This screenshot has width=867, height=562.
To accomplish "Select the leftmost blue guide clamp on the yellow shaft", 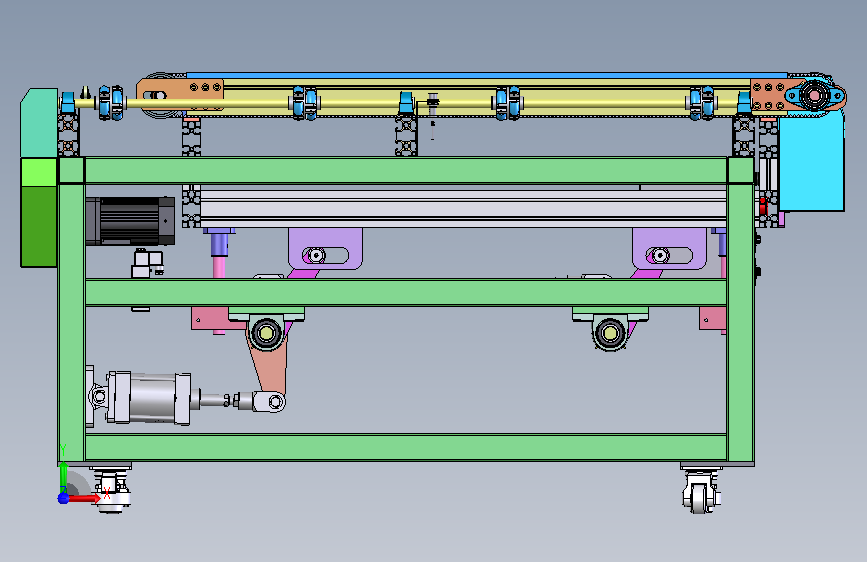I will tap(112, 102).
